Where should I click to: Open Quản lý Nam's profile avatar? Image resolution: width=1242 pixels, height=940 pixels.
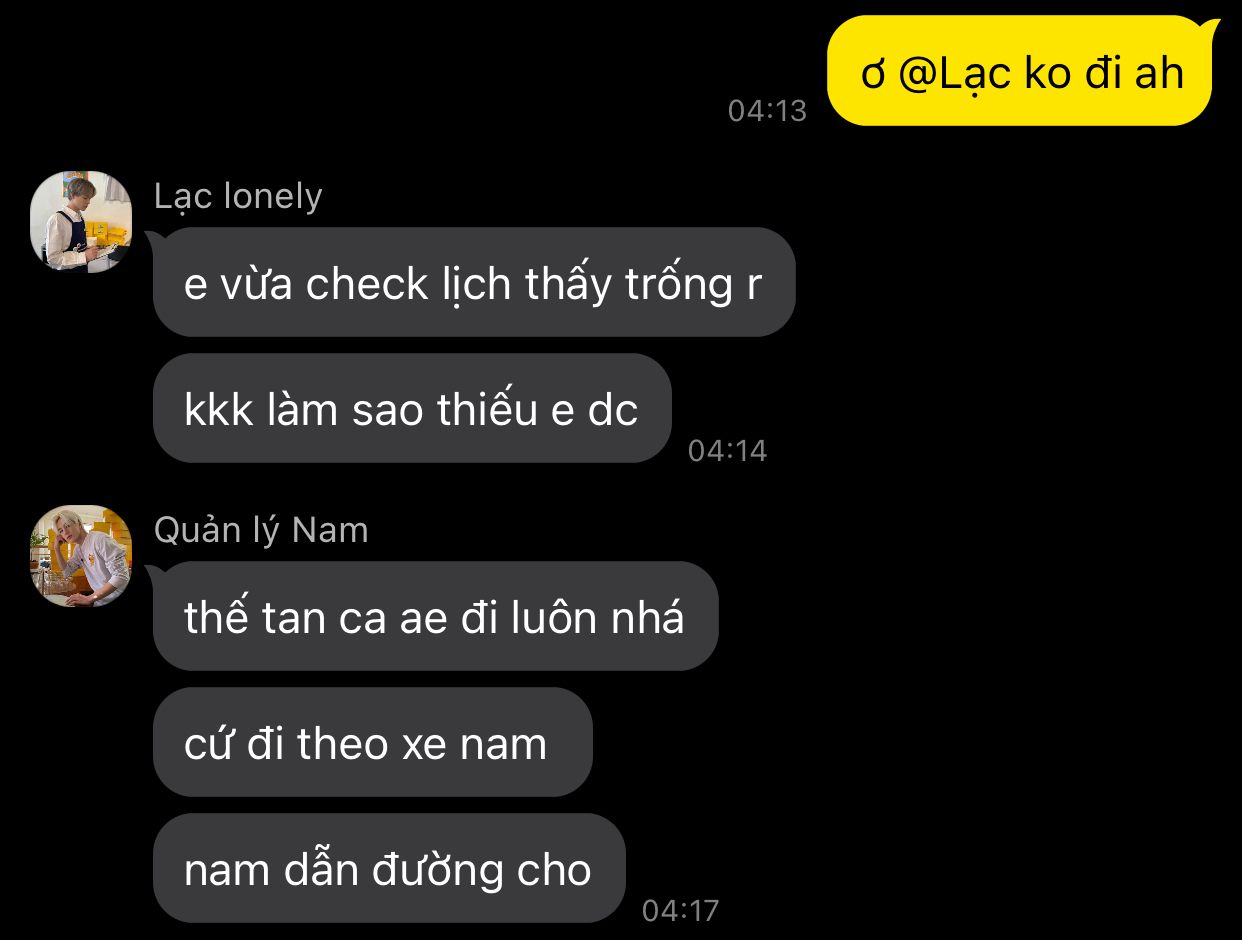[81, 556]
